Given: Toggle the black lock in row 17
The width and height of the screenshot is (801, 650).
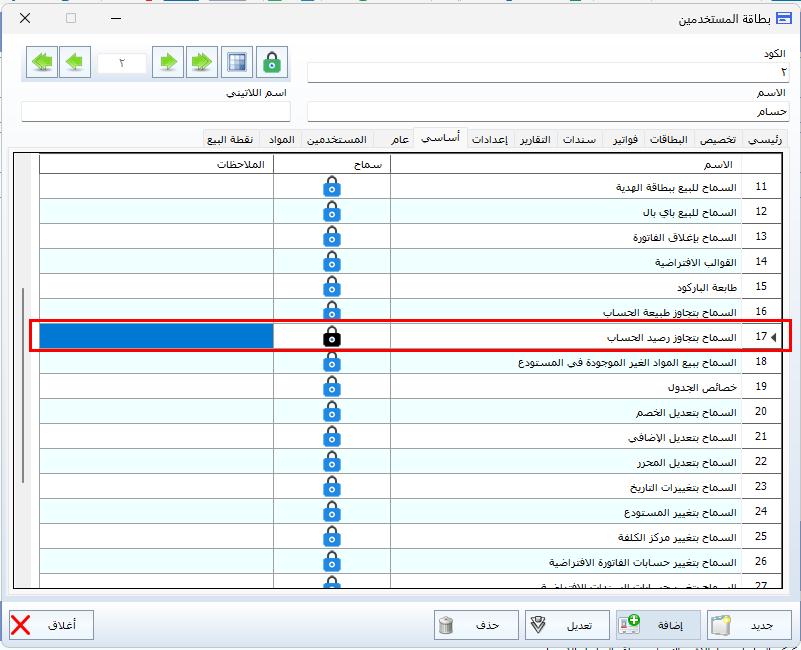Looking at the screenshot, I should pyautogui.click(x=332, y=337).
